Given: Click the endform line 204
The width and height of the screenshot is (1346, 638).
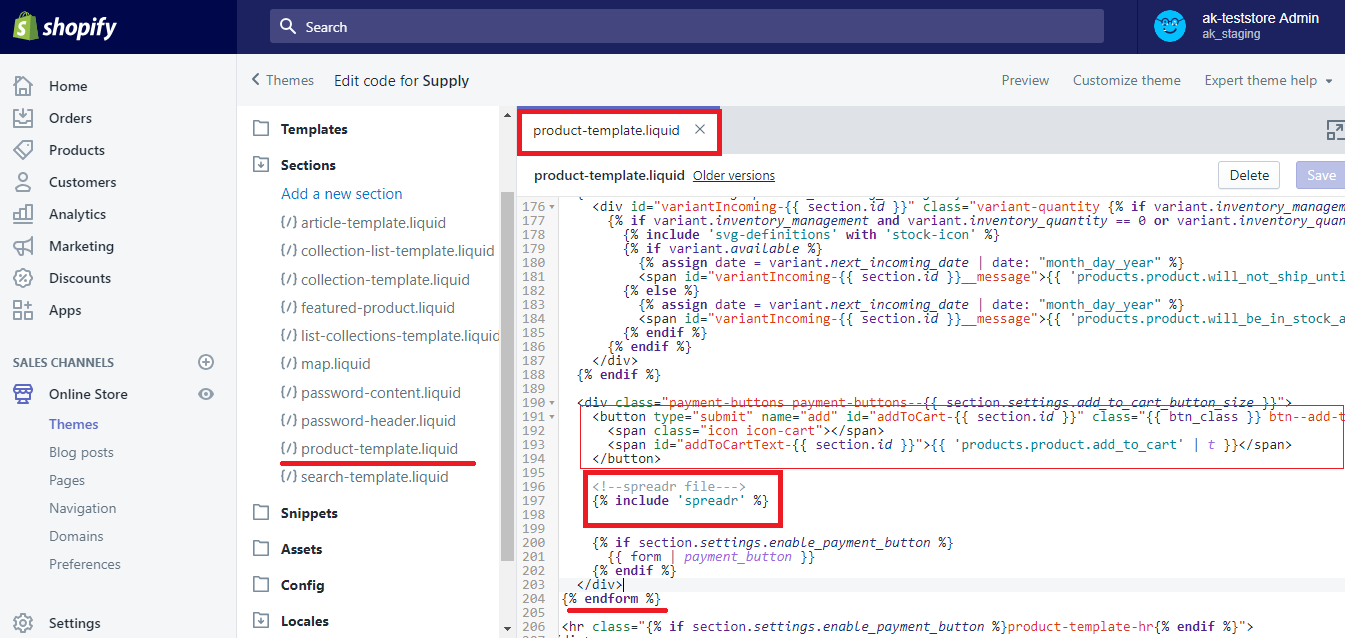Looking at the screenshot, I should point(611,598).
